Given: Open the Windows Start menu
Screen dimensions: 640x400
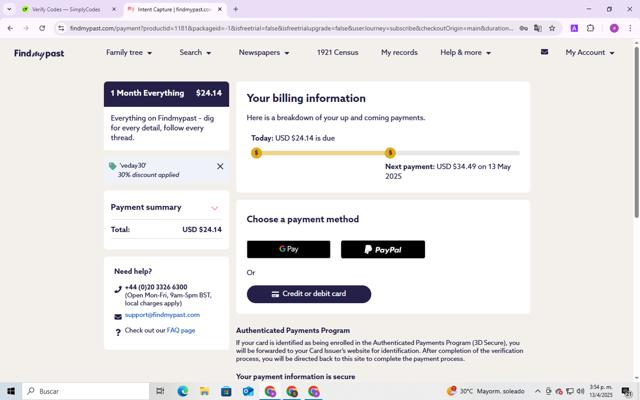Looking at the screenshot, I should (11, 391).
